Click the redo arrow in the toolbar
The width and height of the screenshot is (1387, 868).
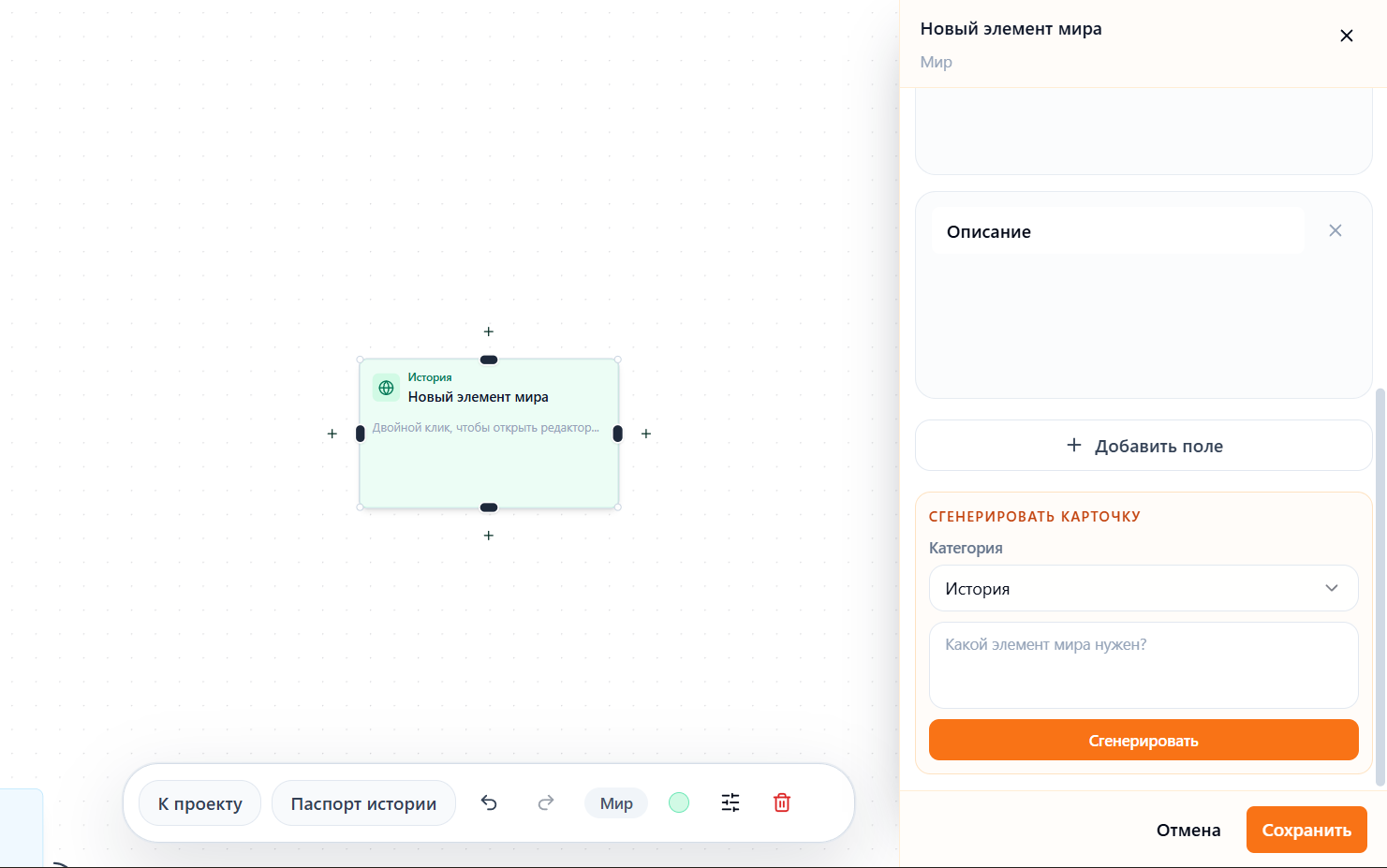pos(546,802)
